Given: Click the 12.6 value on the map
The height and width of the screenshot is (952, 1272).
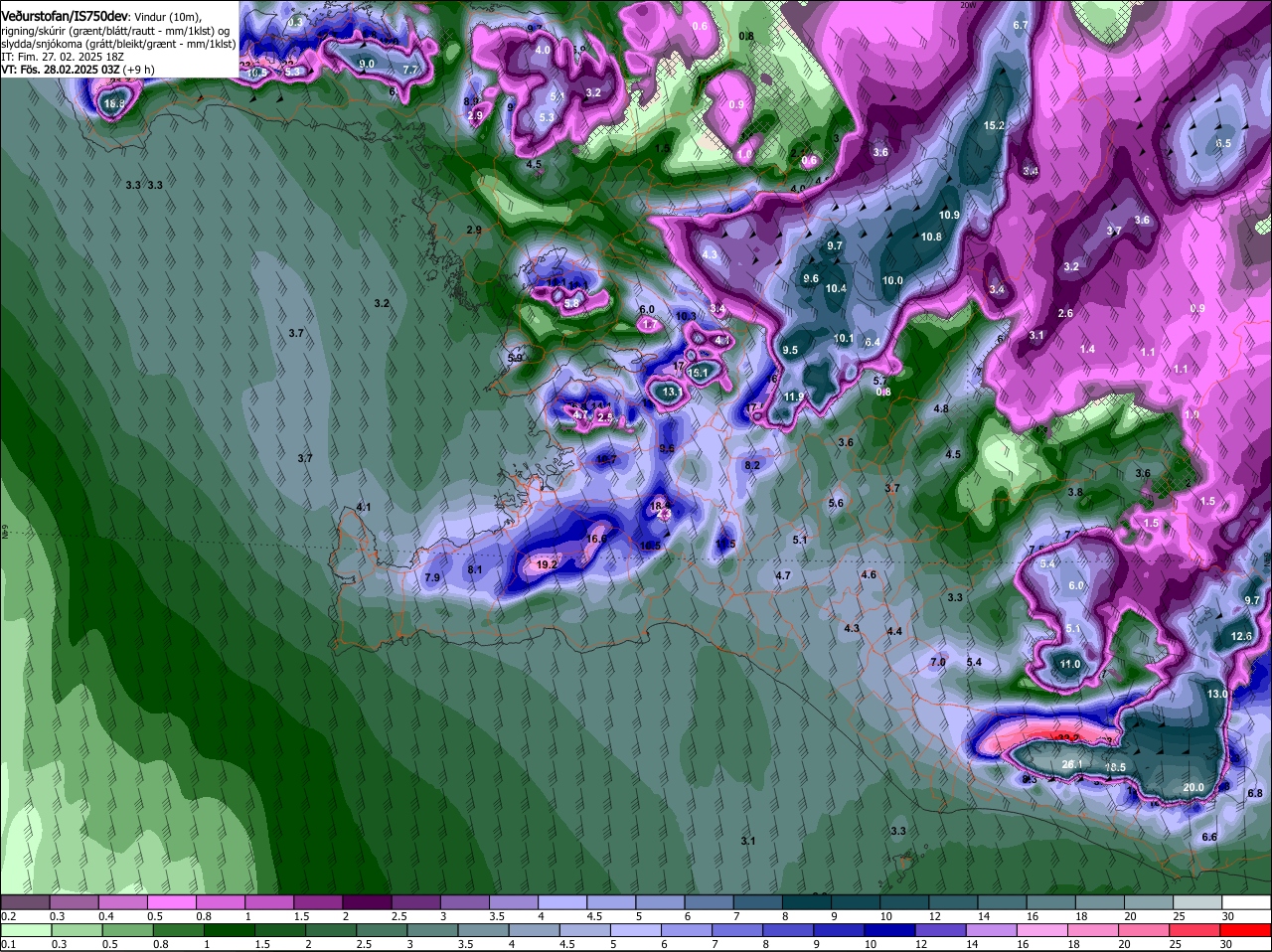Looking at the screenshot, I should pos(1241,636).
